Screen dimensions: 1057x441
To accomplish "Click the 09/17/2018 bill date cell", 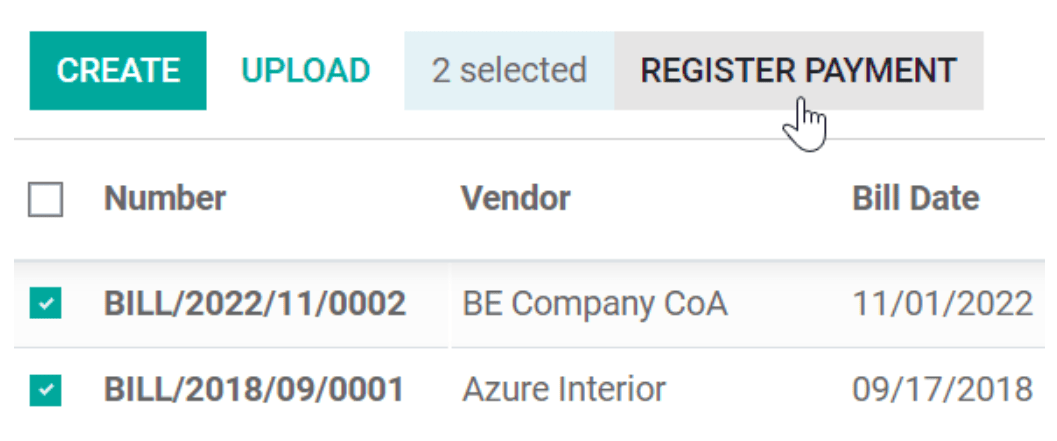I will pyautogui.click(x=941, y=389).
